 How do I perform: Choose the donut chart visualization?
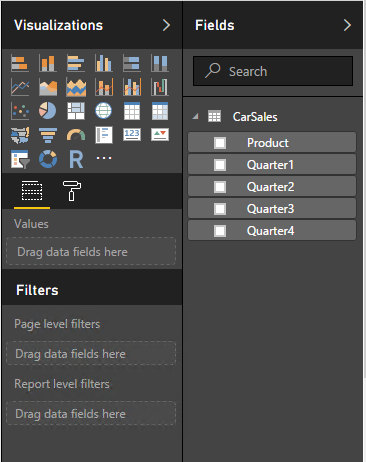(x=48, y=159)
